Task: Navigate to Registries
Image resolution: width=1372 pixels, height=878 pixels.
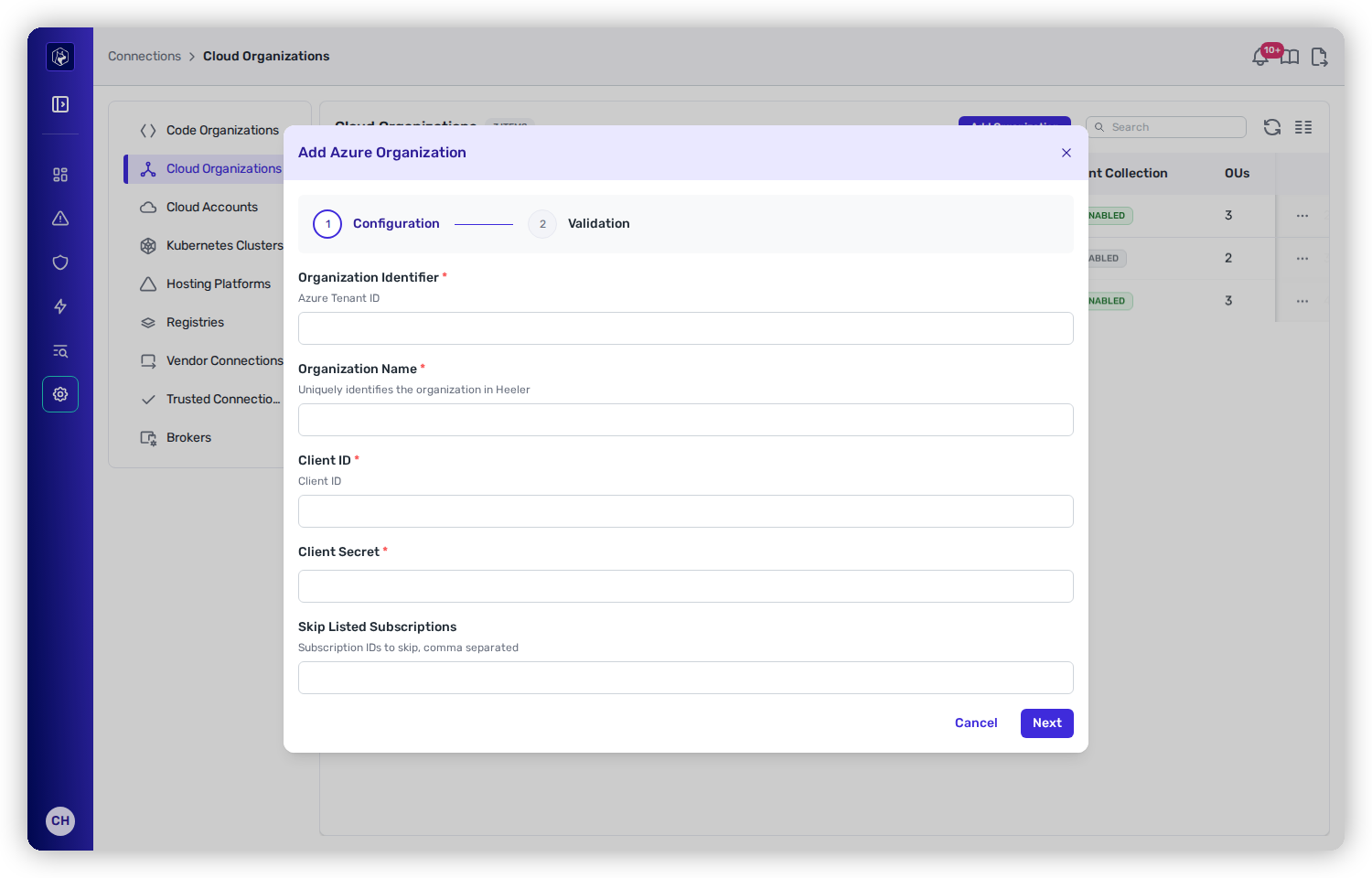Action: pos(210,323)
